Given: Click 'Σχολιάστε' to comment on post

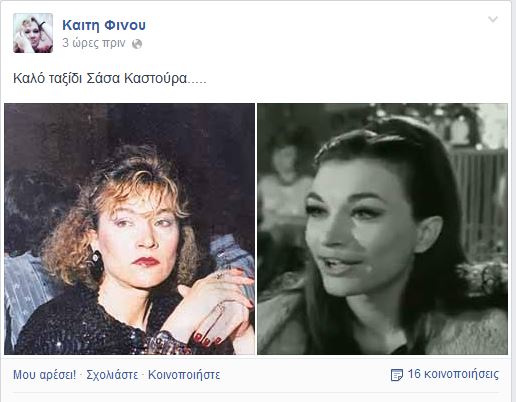Looking at the screenshot, I should [x=112, y=375].
